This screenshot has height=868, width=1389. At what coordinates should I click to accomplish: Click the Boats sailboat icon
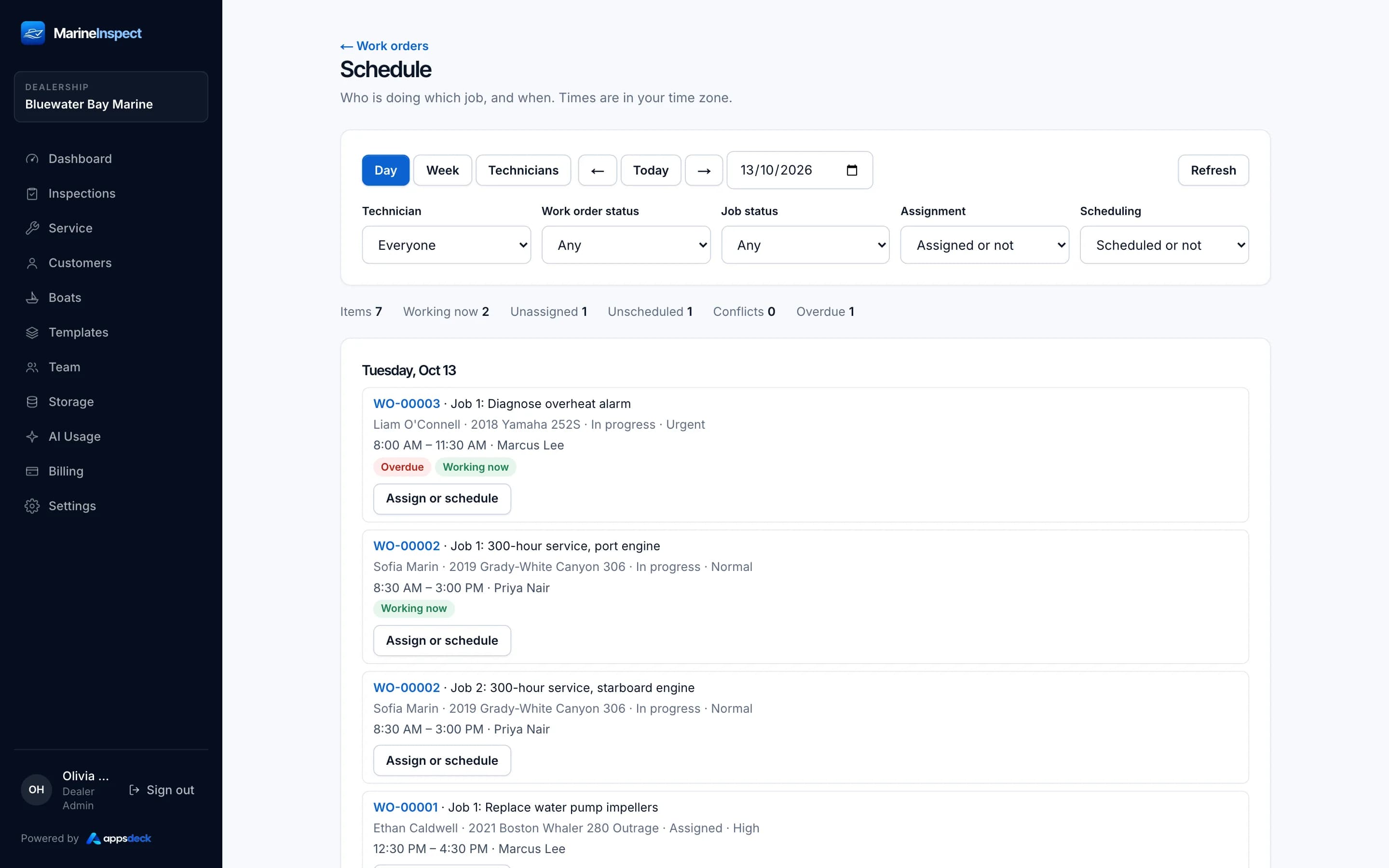pos(32,298)
